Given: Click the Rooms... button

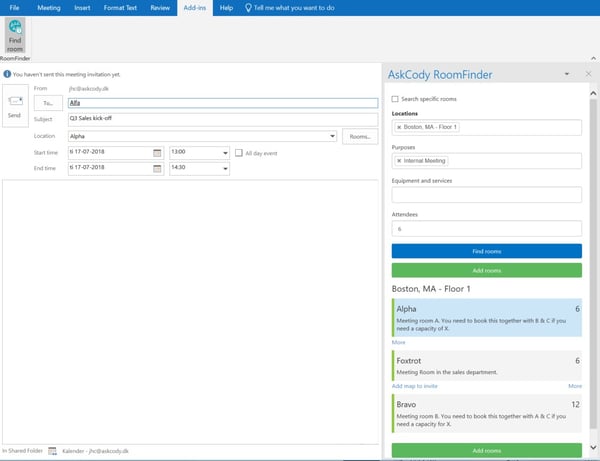Looking at the screenshot, I should tap(360, 137).
